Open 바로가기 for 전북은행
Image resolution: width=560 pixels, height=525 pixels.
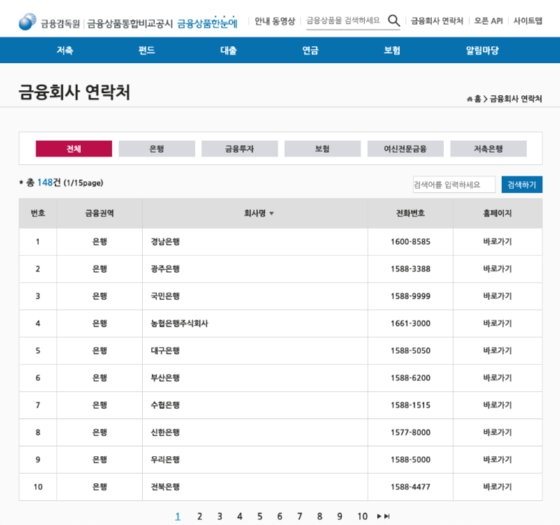[x=497, y=487]
